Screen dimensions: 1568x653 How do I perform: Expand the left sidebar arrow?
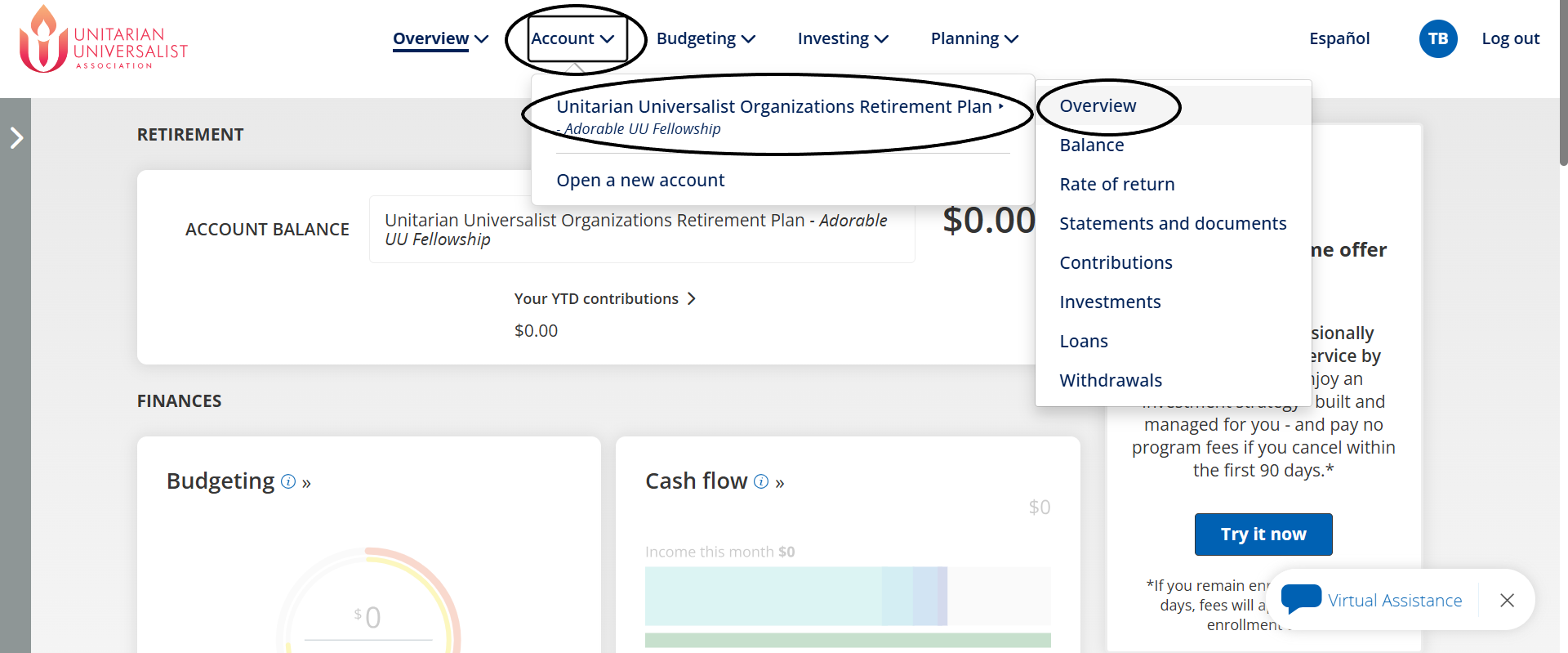pos(16,137)
